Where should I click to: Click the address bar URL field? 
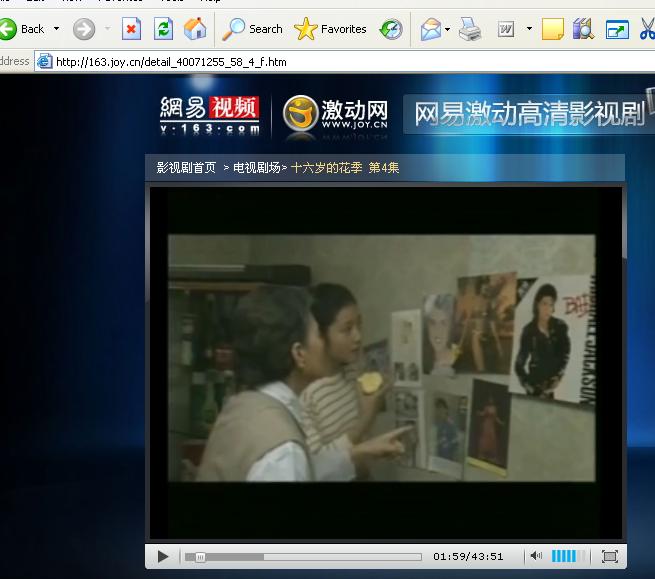(x=345, y=62)
